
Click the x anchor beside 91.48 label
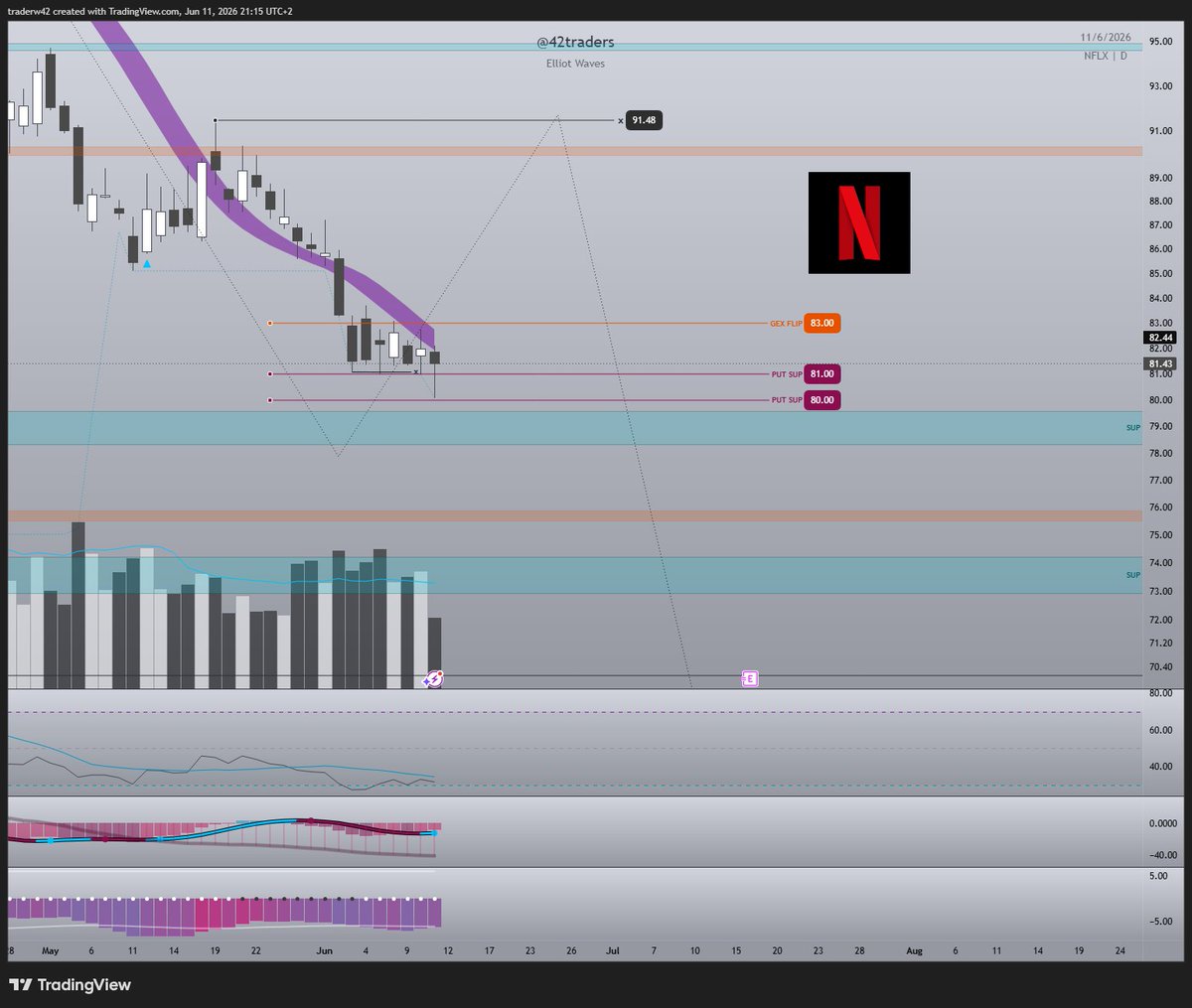pyautogui.click(x=621, y=121)
